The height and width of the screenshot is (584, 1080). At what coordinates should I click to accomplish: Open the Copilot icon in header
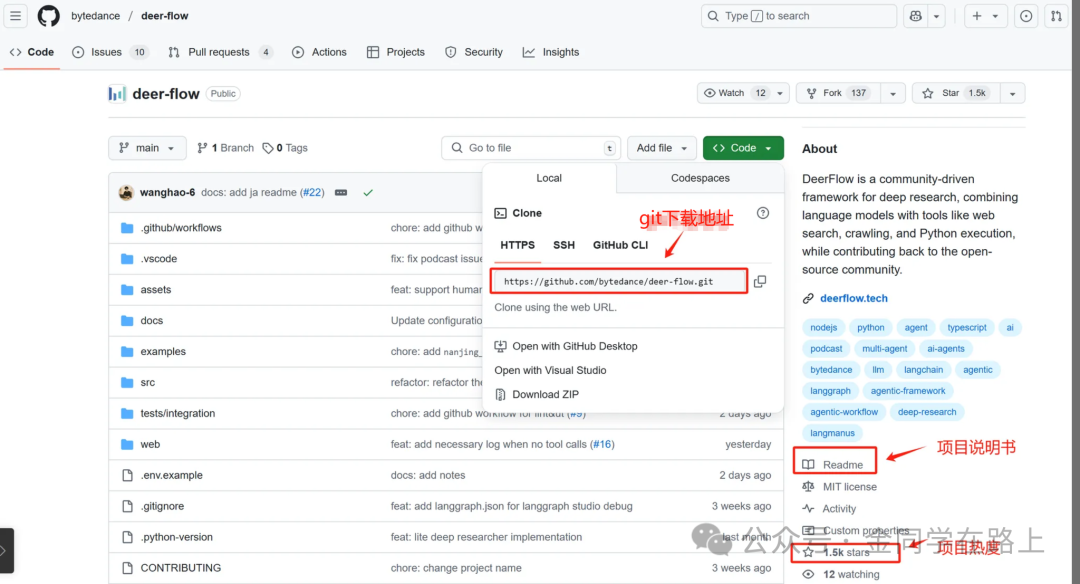pos(915,16)
